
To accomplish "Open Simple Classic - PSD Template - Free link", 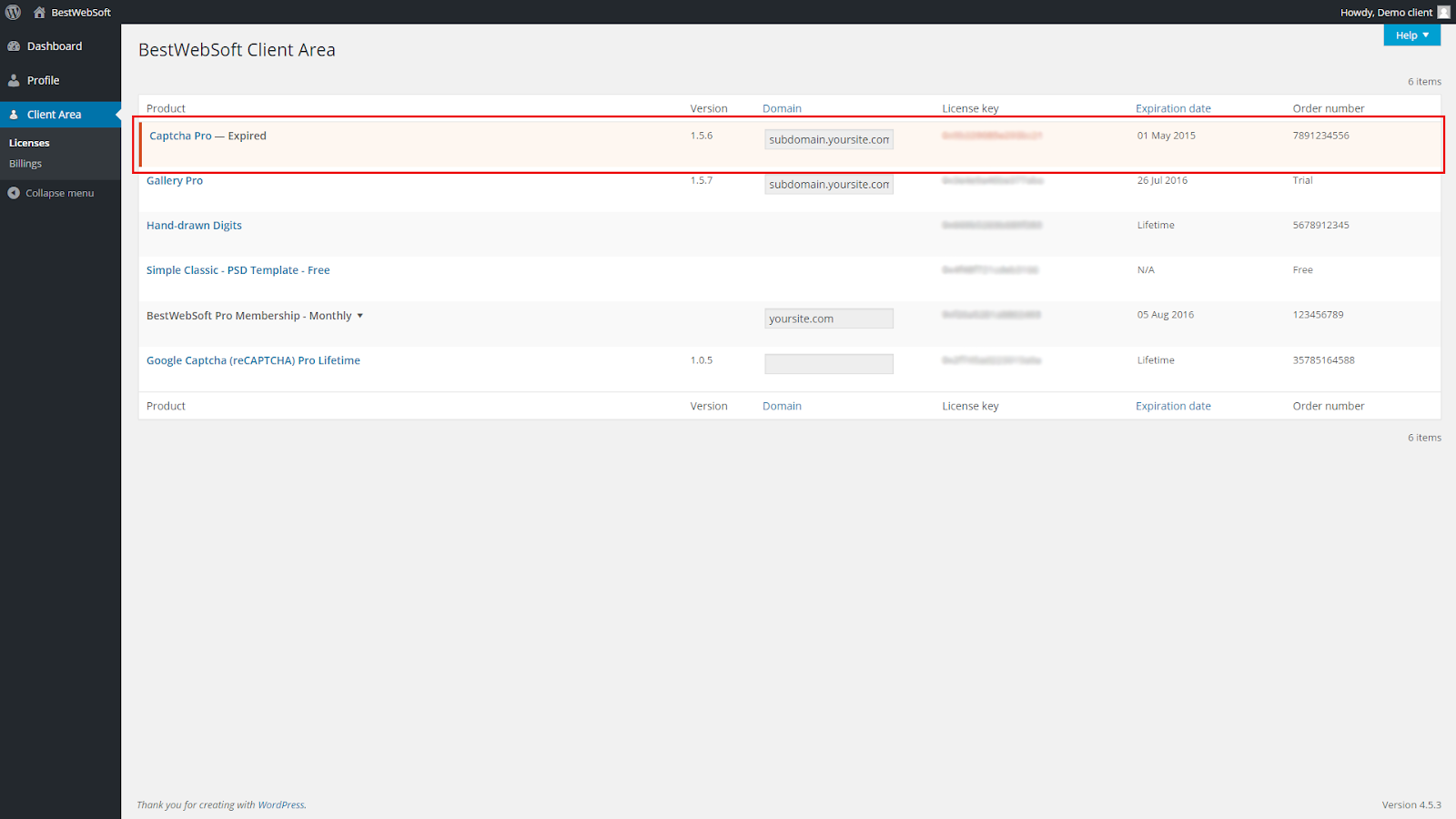I will (x=238, y=270).
